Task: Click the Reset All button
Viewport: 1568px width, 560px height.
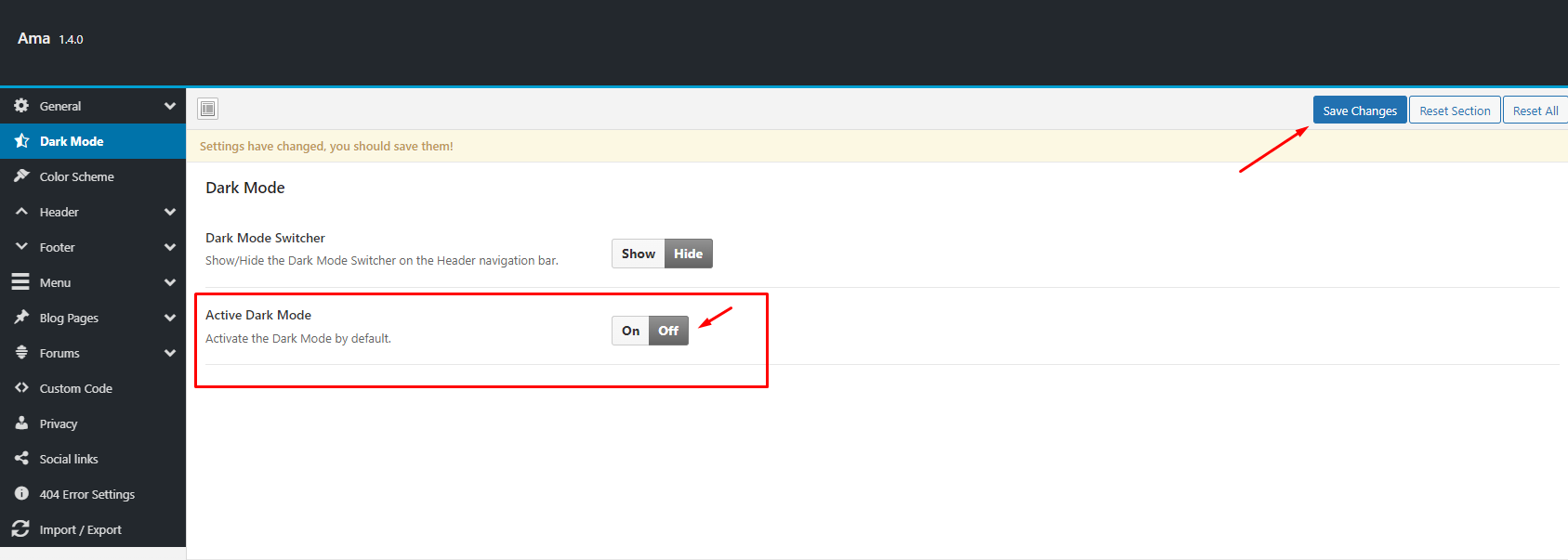Action: 1535,110
